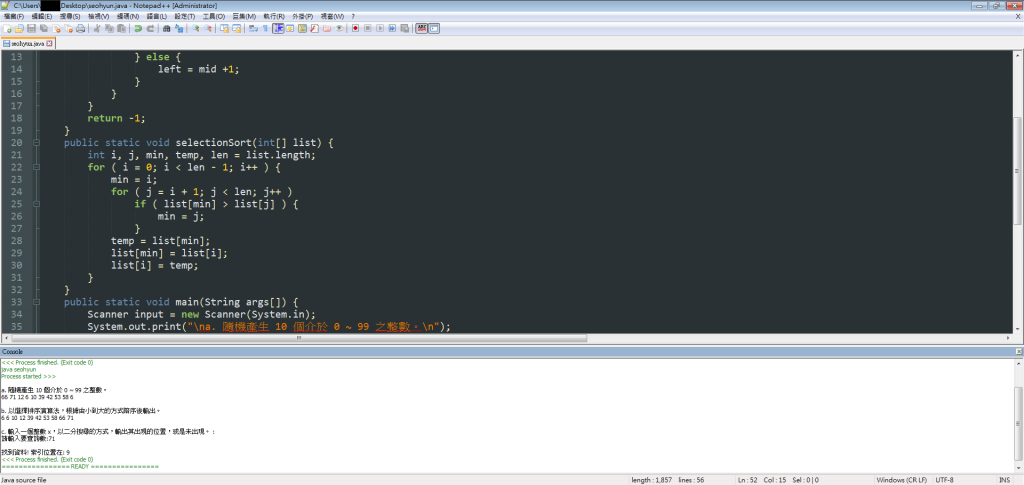Click the Close document toolbar icon
The image size is (1024, 485).
(x=56, y=29)
